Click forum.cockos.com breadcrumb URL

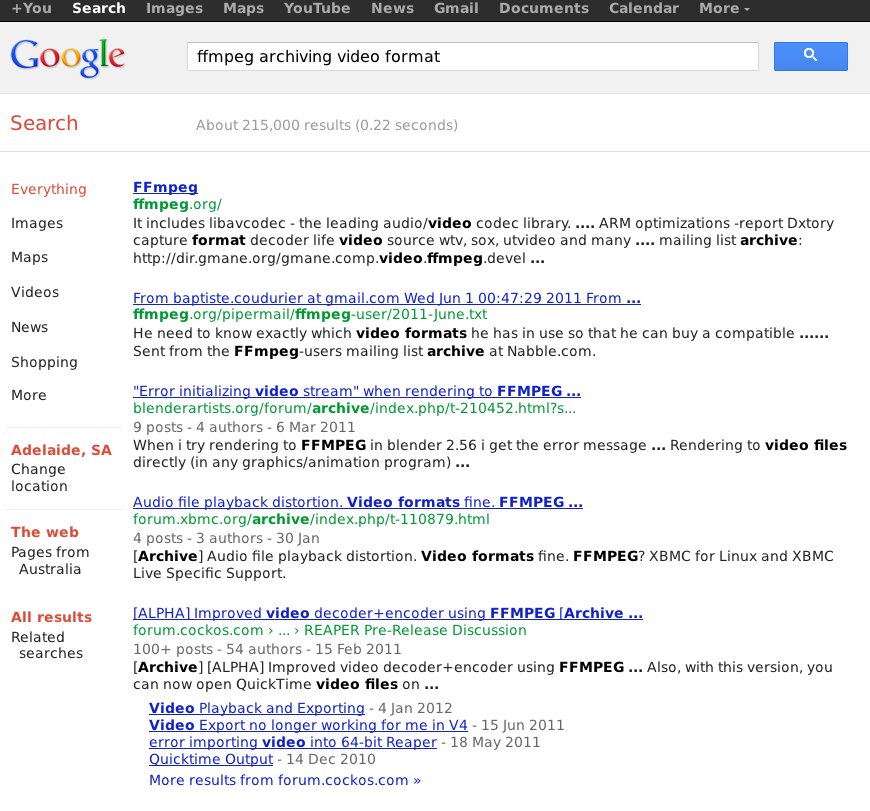point(198,630)
